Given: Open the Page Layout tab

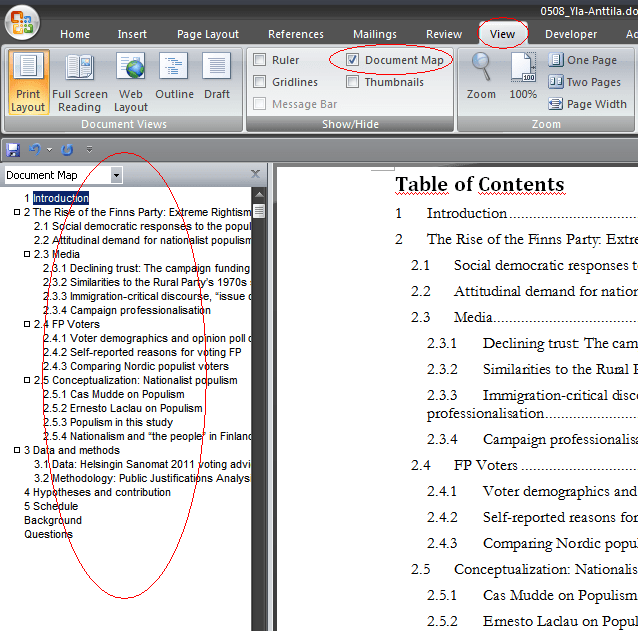Looking at the screenshot, I should point(208,34).
